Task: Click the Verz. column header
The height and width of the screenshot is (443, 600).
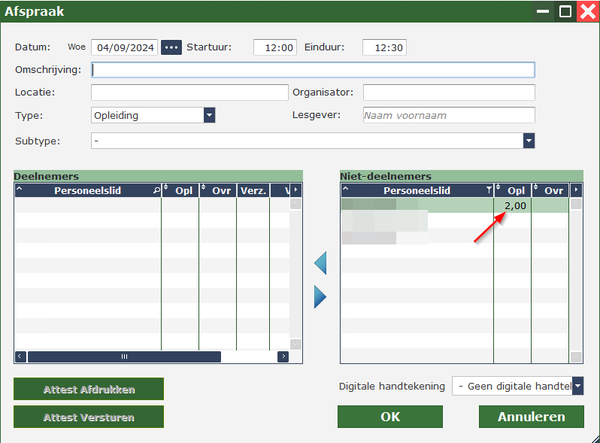Action: pyautogui.click(x=253, y=191)
